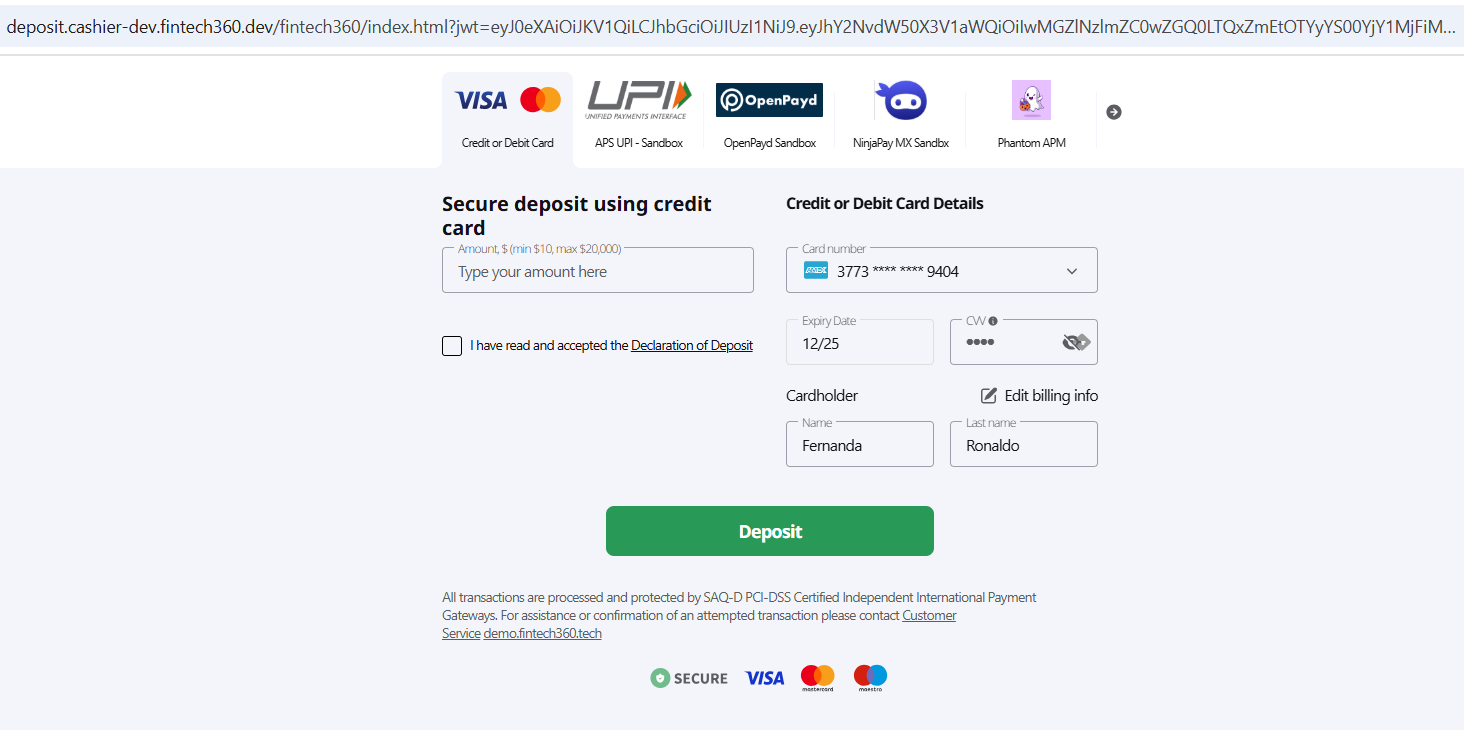Expand the saved card number dropdown
The height and width of the screenshot is (730, 1464).
tap(1072, 271)
